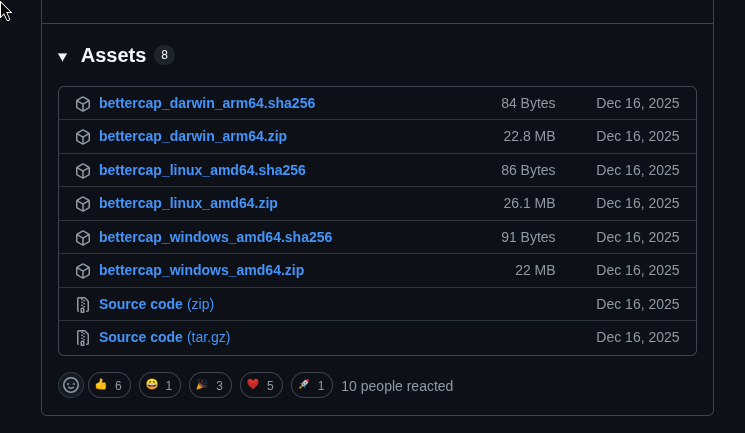Toggle the party popper reaction

[x=210, y=385]
